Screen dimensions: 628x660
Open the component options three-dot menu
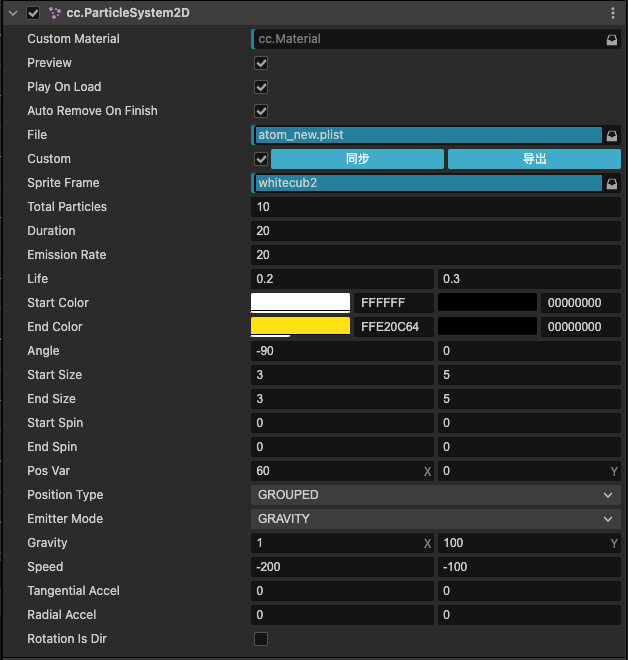(x=612, y=13)
